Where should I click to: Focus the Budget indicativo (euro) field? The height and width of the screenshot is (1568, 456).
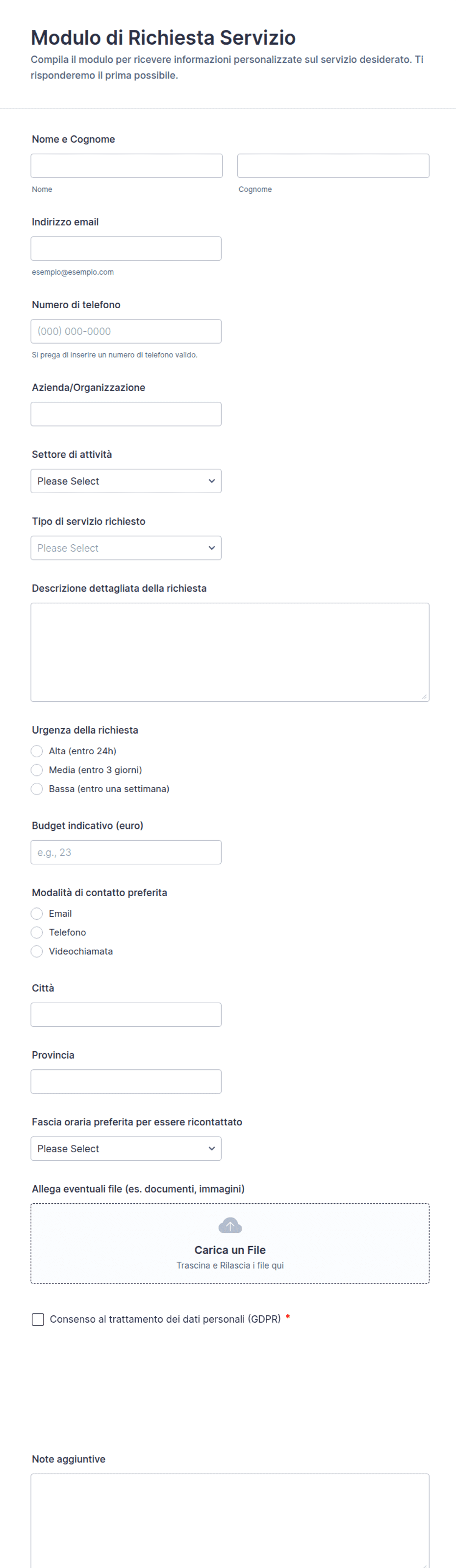[126, 852]
